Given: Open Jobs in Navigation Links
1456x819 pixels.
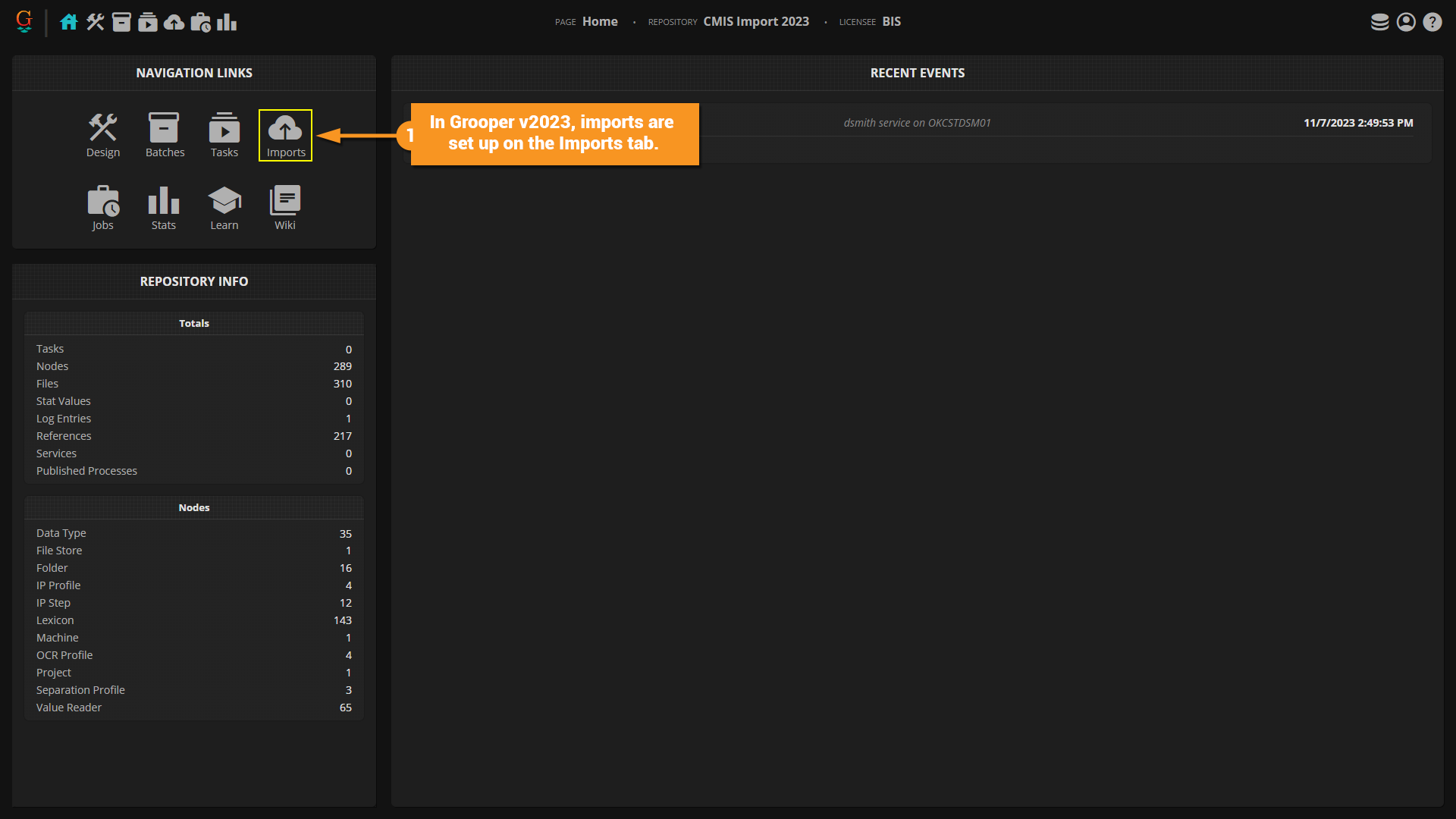Looking at the screenshot, I should pos(103,208).
